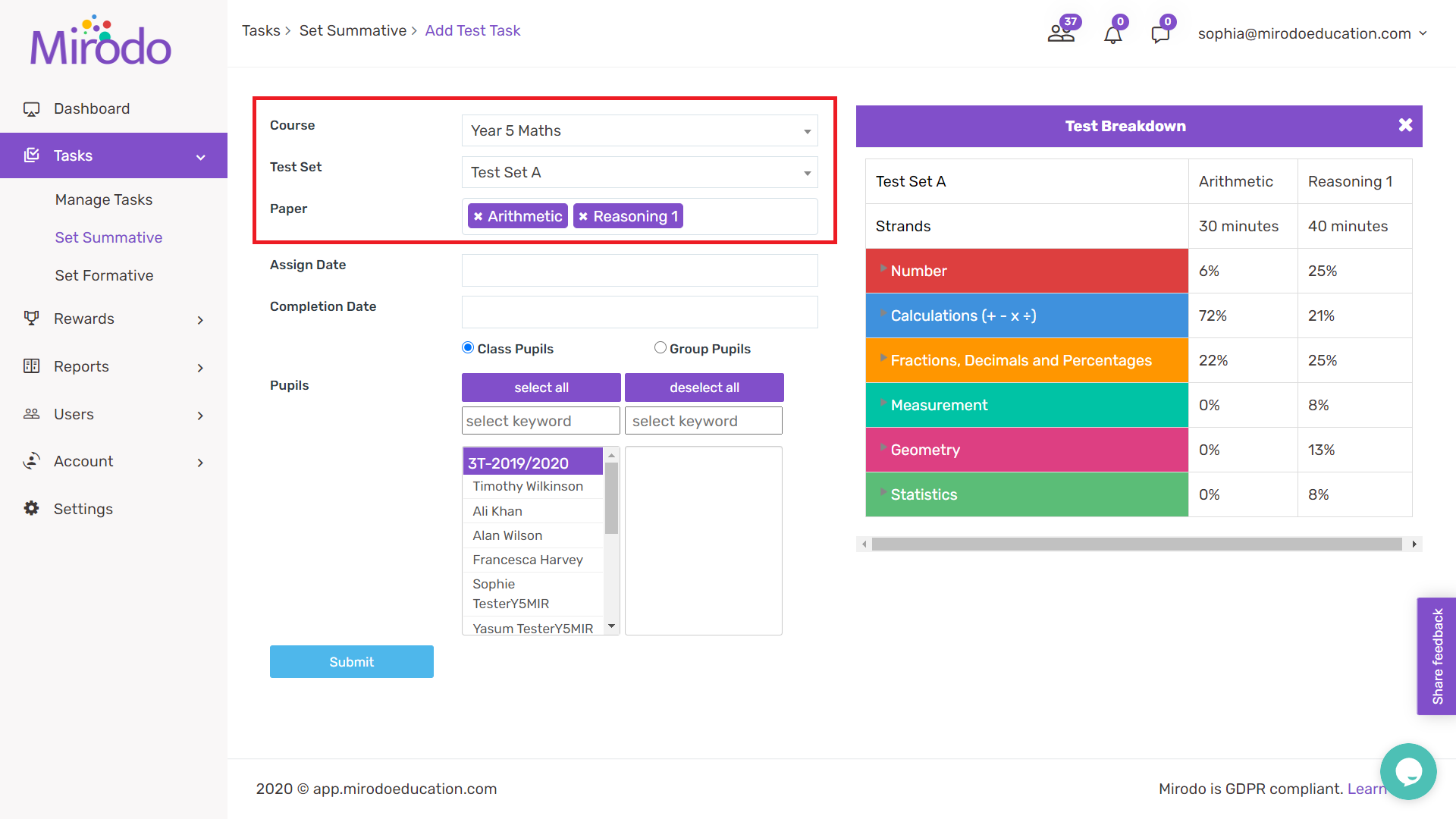Click the Rewards trophy icon

tap(31, 318)
